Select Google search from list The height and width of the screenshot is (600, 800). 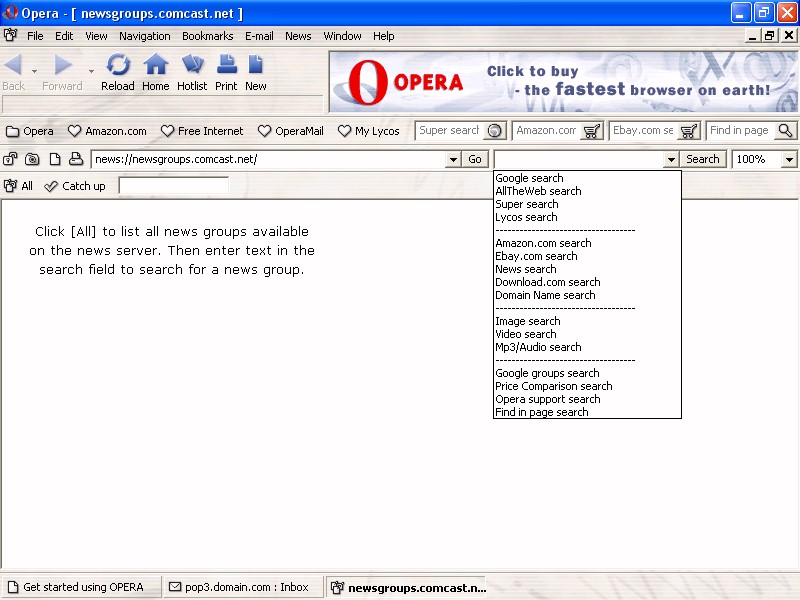tap(587, 178)
